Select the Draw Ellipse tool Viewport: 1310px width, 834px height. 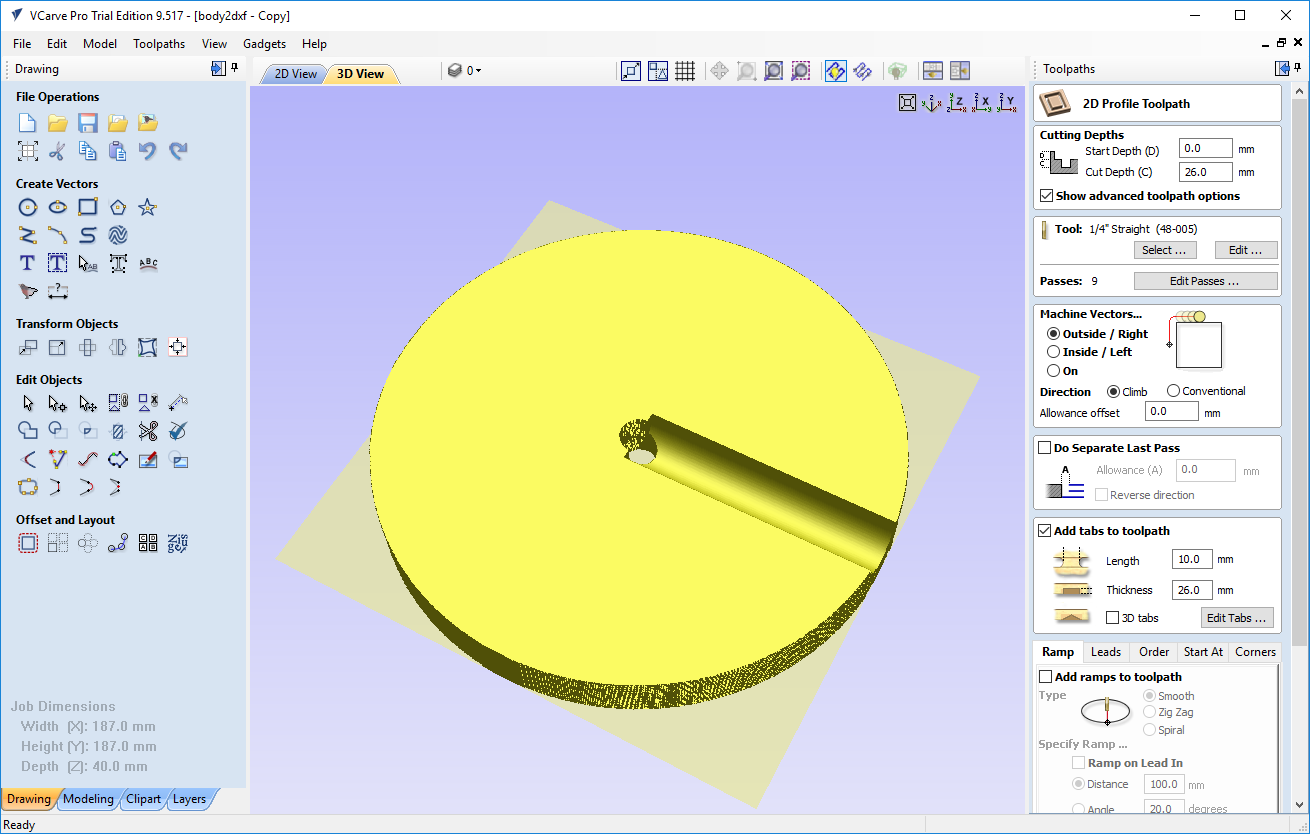(58, 207)
